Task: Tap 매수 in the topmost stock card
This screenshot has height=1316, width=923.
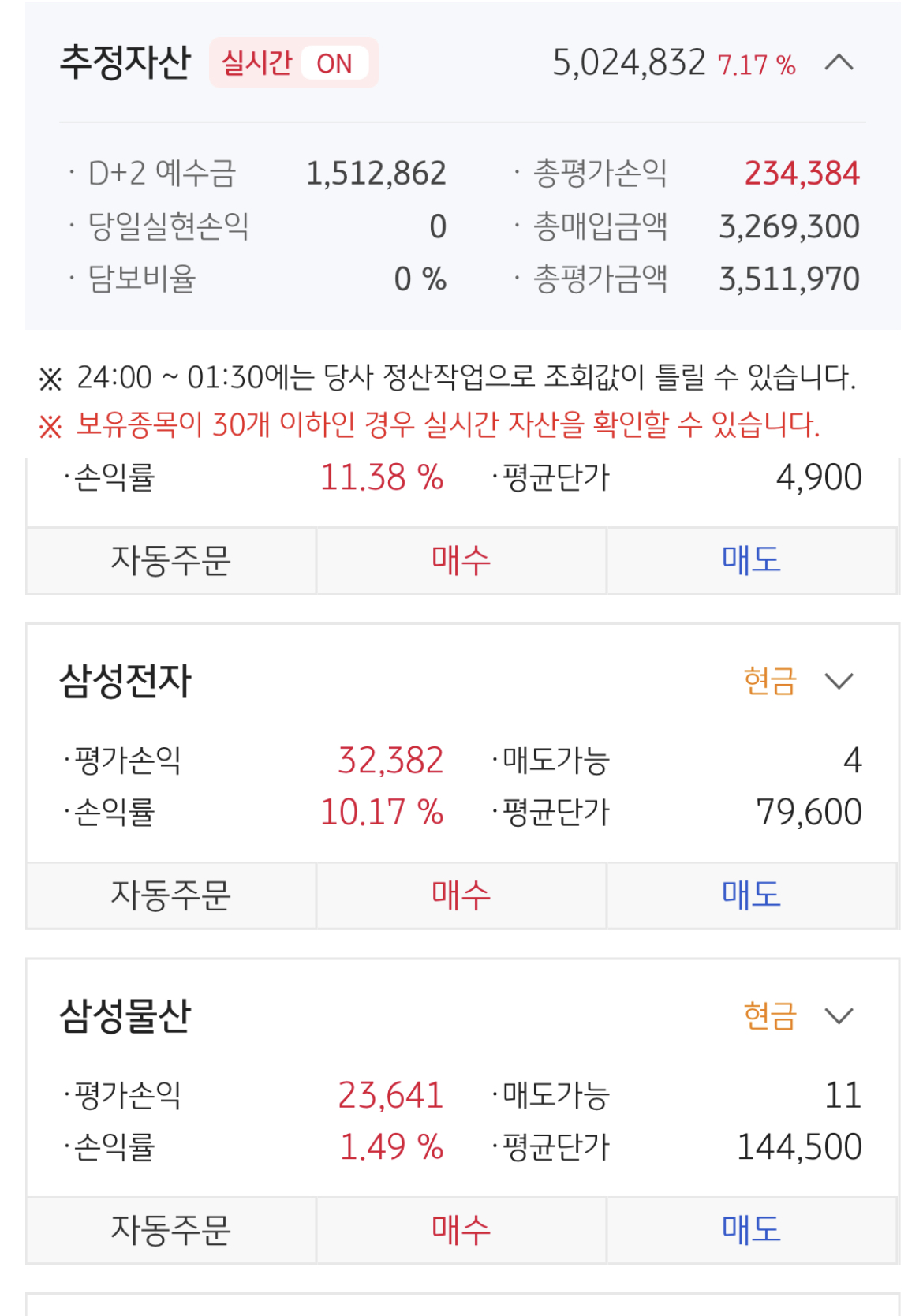Action: tap(461, 561)
